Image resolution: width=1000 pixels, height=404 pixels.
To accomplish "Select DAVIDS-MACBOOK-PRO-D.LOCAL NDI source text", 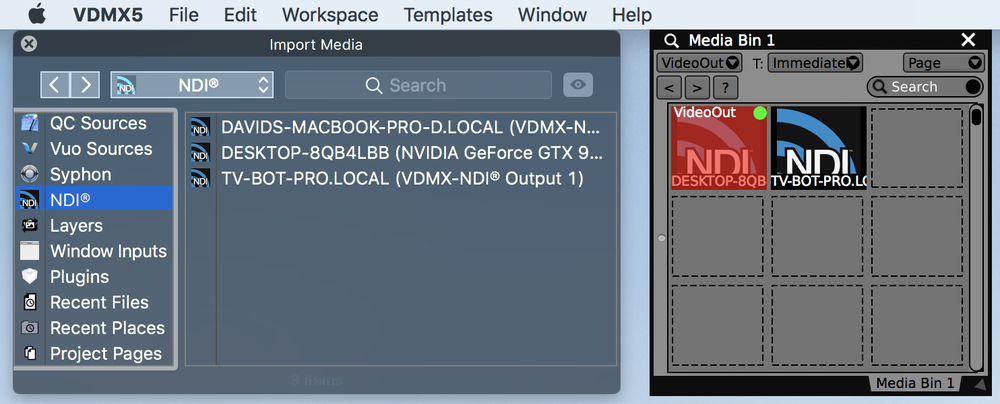I will 411,127.
